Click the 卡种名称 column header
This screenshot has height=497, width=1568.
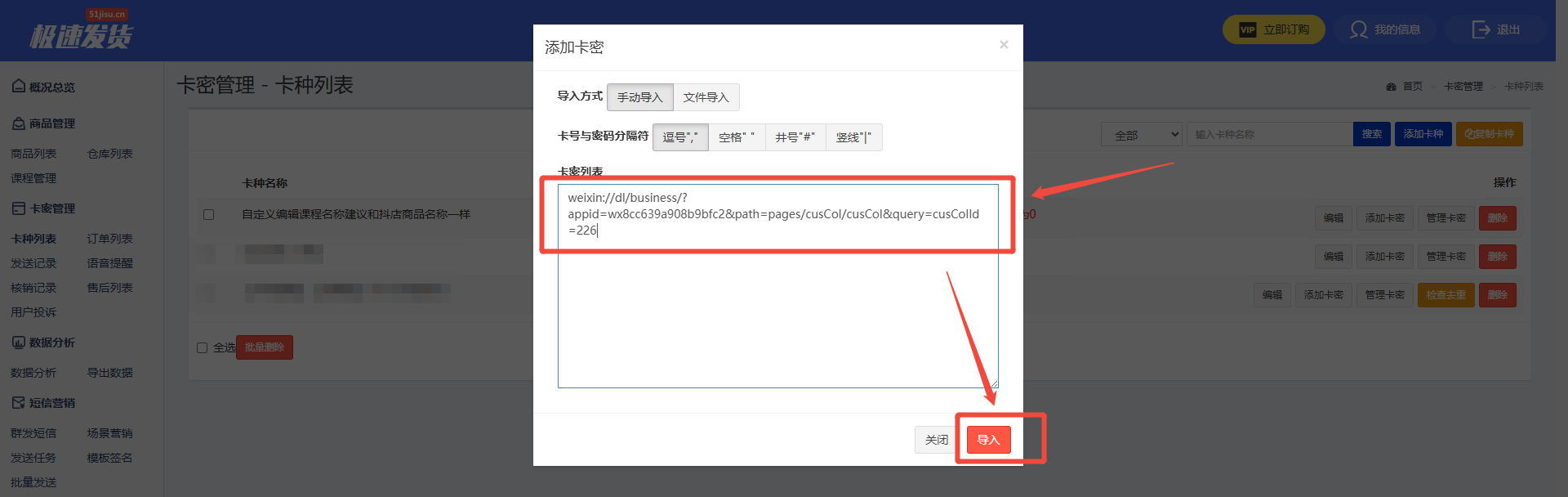[x=265, y=183]
